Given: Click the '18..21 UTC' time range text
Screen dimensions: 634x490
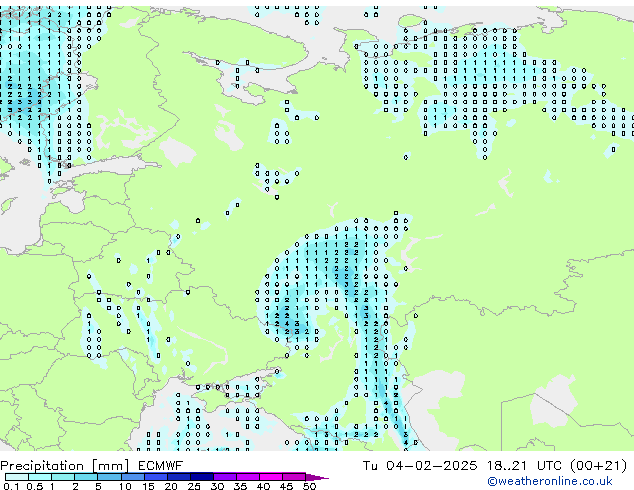Looking at the screenshot, I should click(524, 466).
